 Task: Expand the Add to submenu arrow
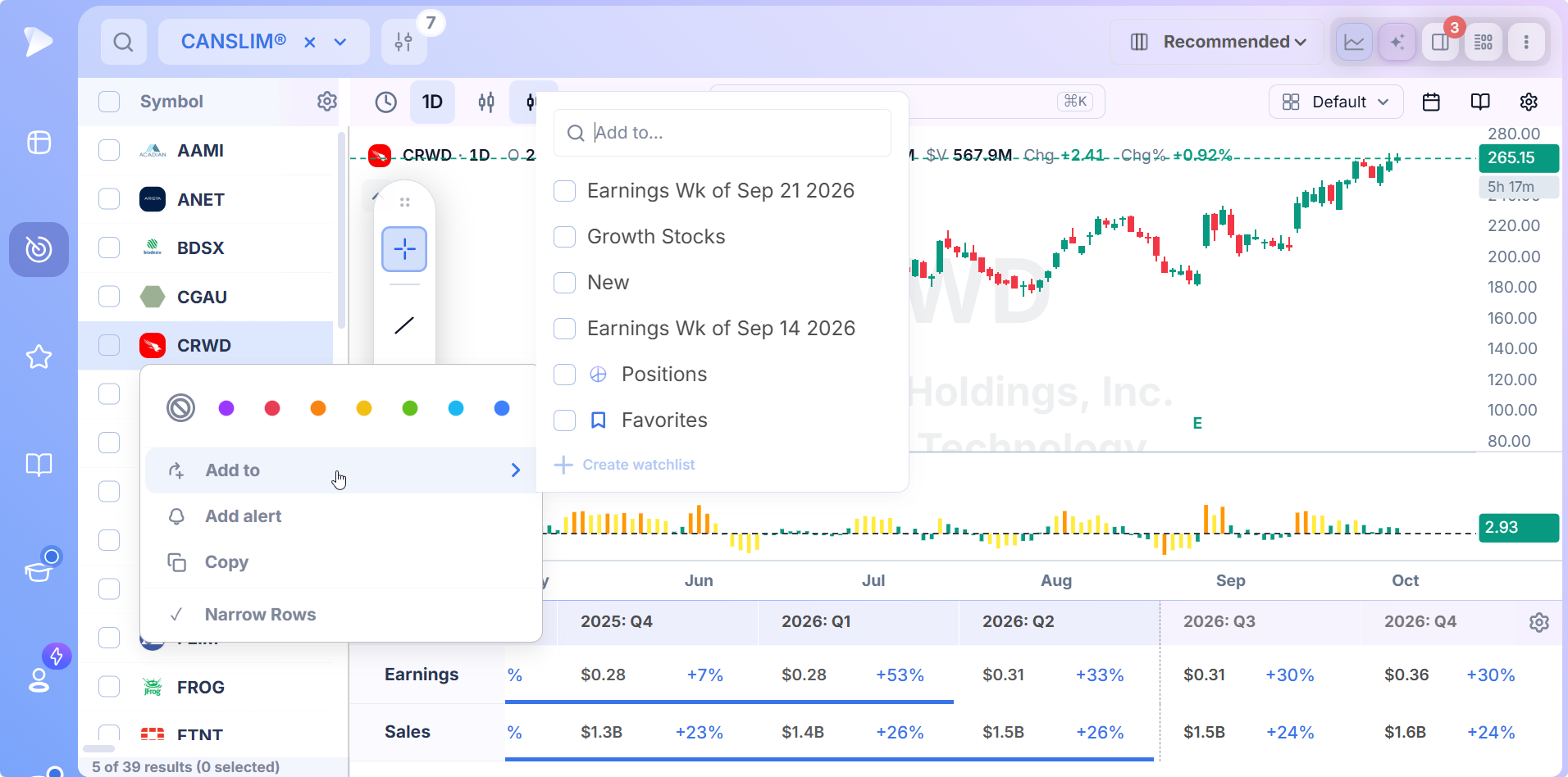coord(516,470)
